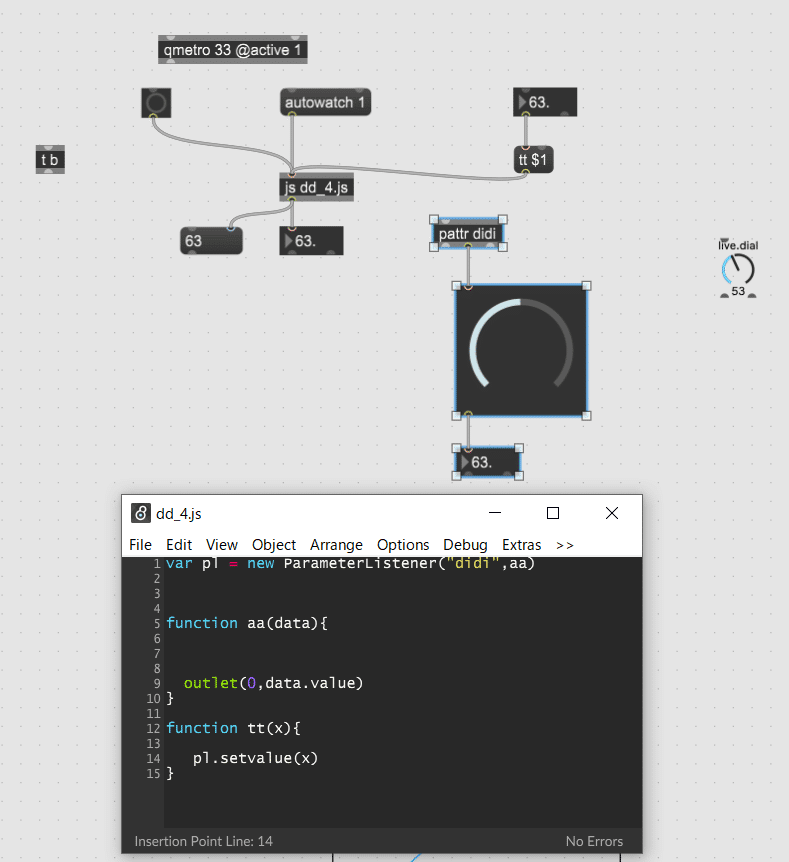Click the function aa(data){ line
This screenshot has width=789, height=862.
247,623
